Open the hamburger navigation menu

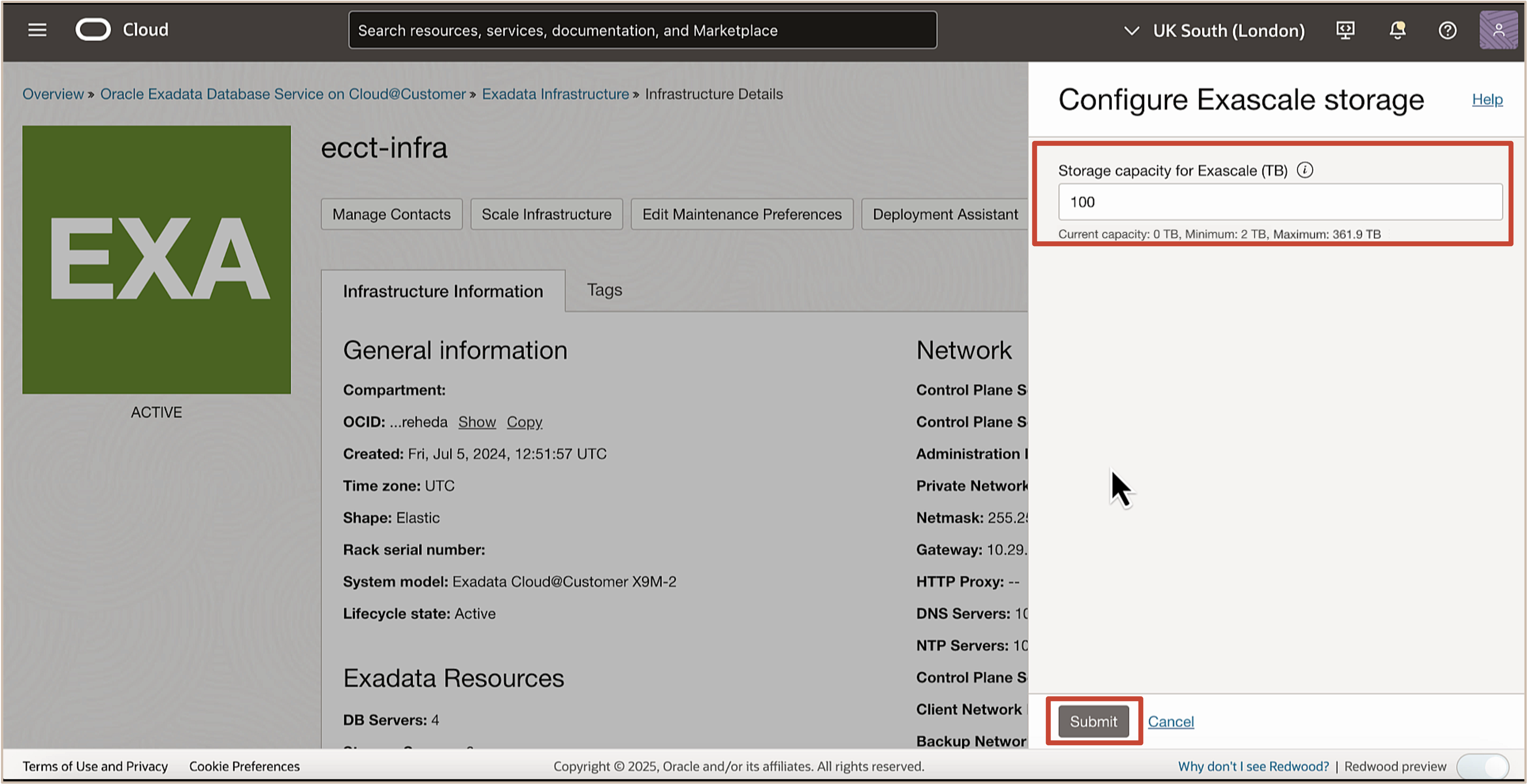tap(37, 30)
